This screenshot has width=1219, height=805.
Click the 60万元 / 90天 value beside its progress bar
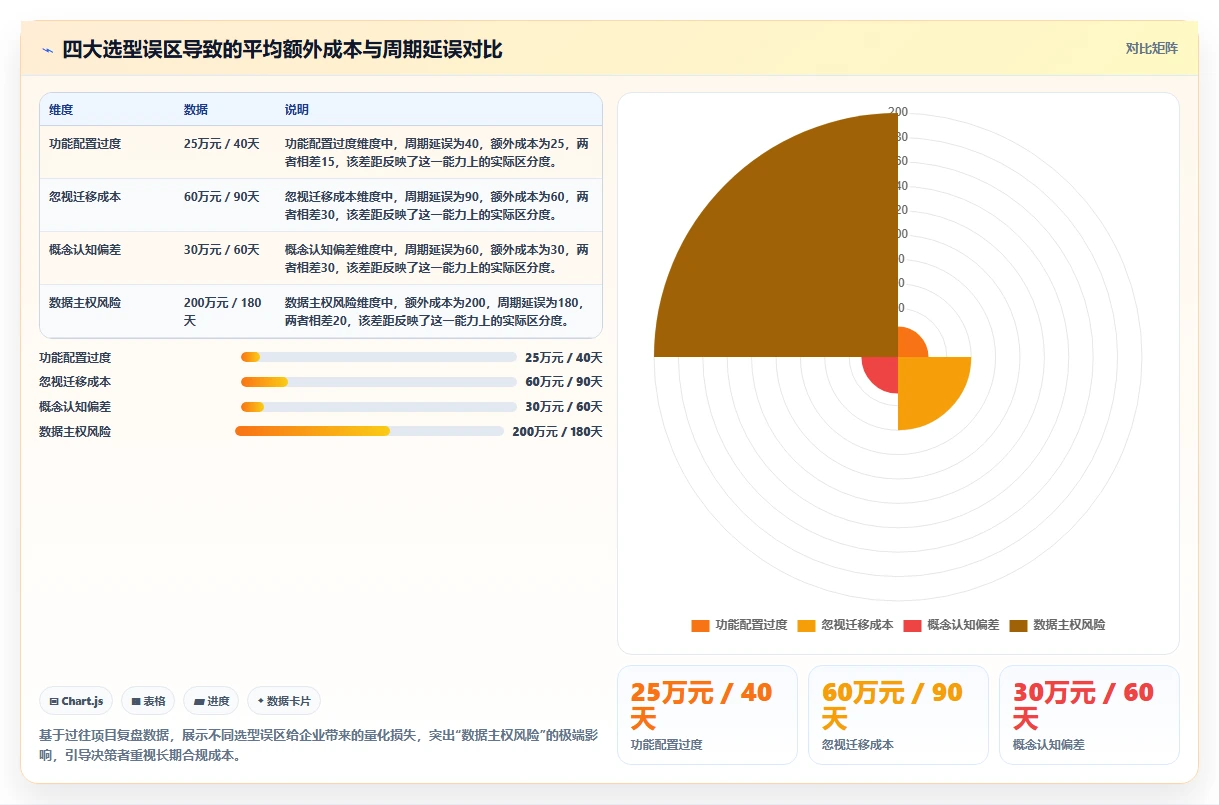point(564,382)
